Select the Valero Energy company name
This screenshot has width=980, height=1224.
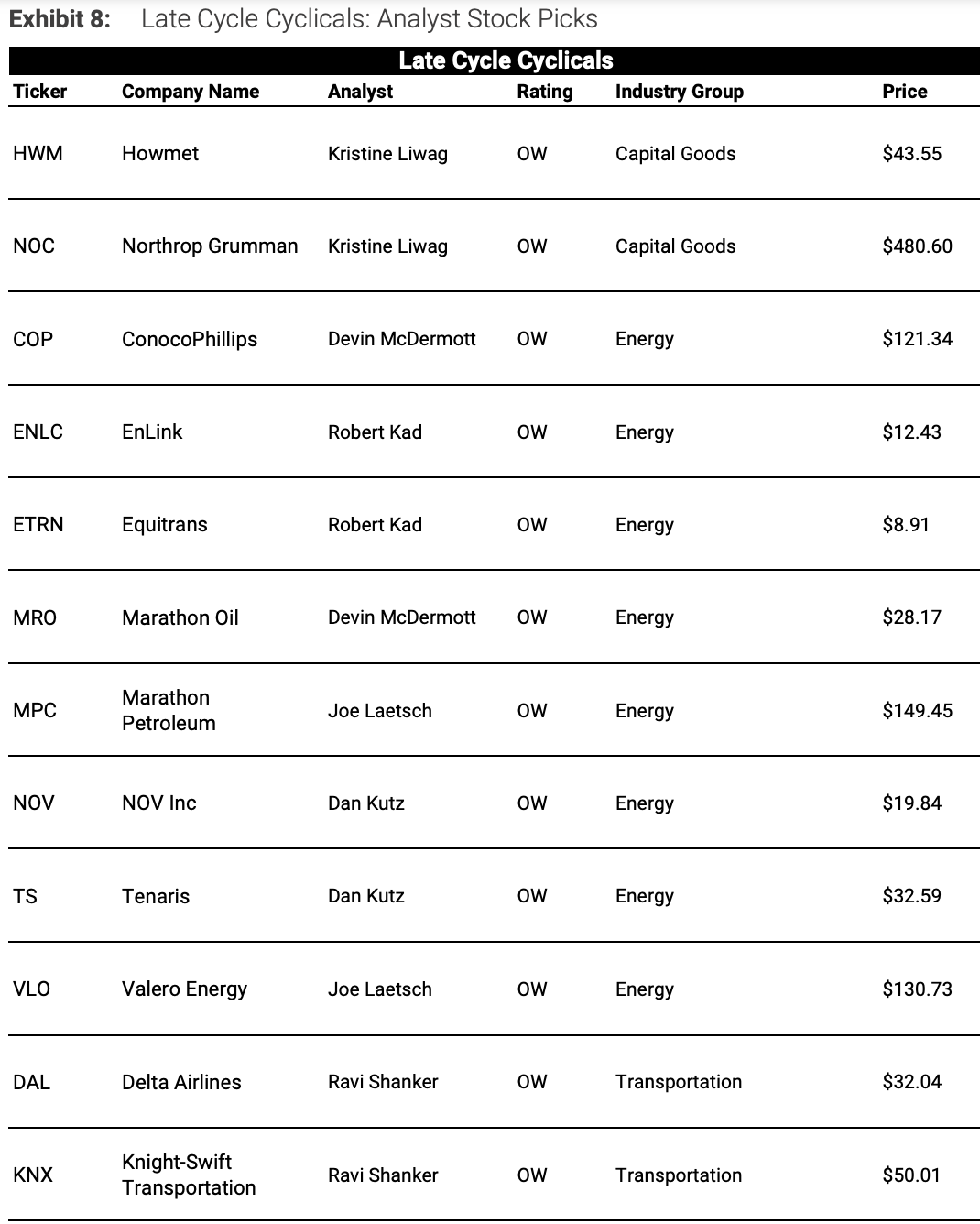coord(184,989)
